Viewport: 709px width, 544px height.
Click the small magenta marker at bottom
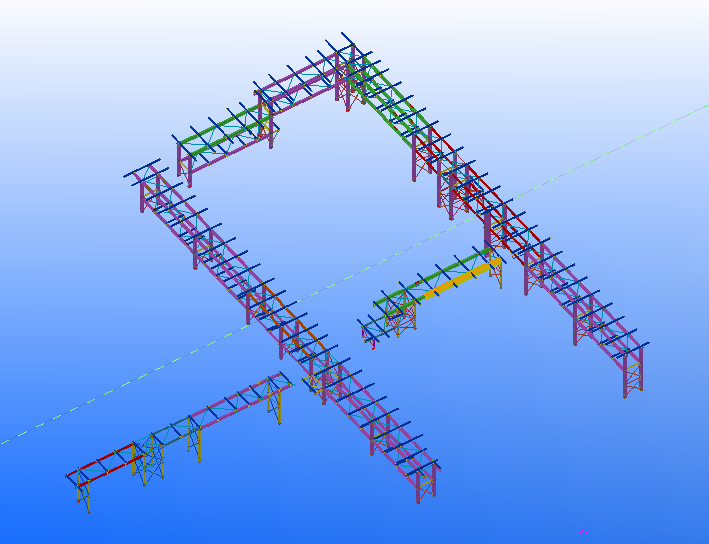click(x=582, y=531)
